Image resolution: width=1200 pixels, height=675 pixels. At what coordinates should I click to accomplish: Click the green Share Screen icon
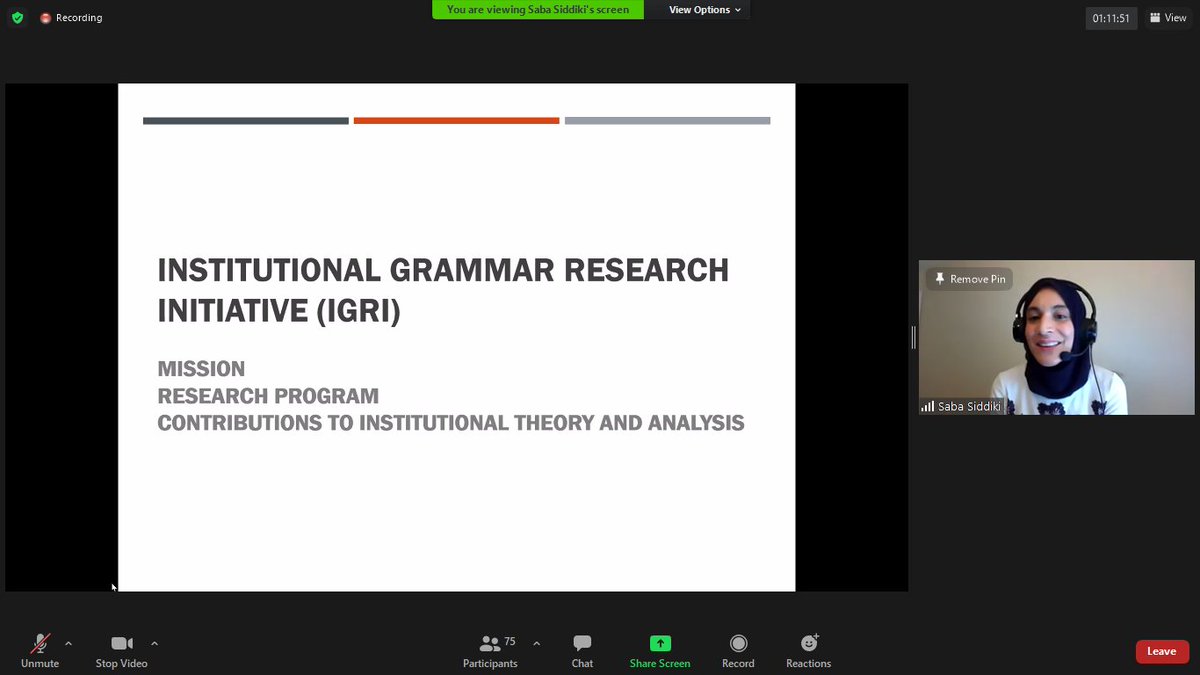pyautogui.click(x=660, y=643)
